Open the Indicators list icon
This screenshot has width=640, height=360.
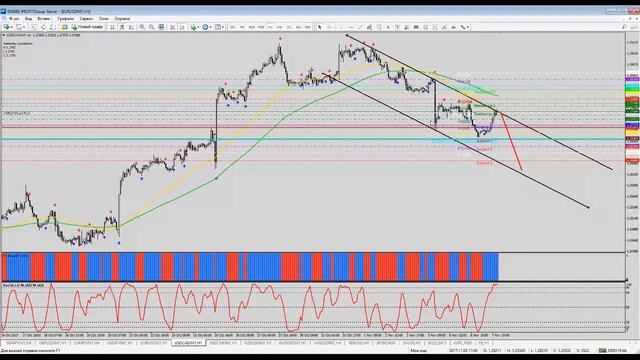[193, 27]
